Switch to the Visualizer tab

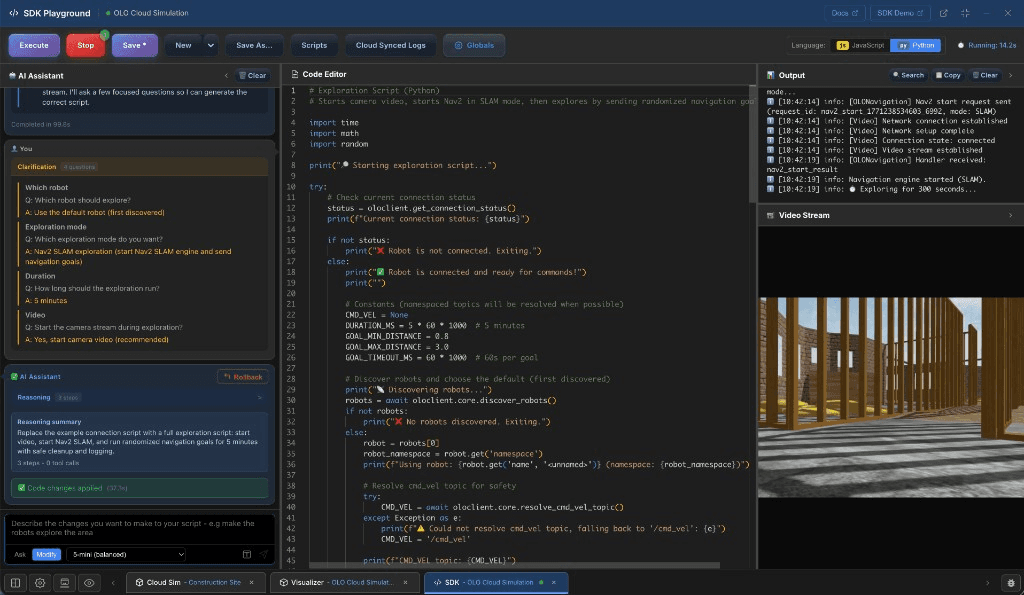pyautogui.click(x=340, y=581)
